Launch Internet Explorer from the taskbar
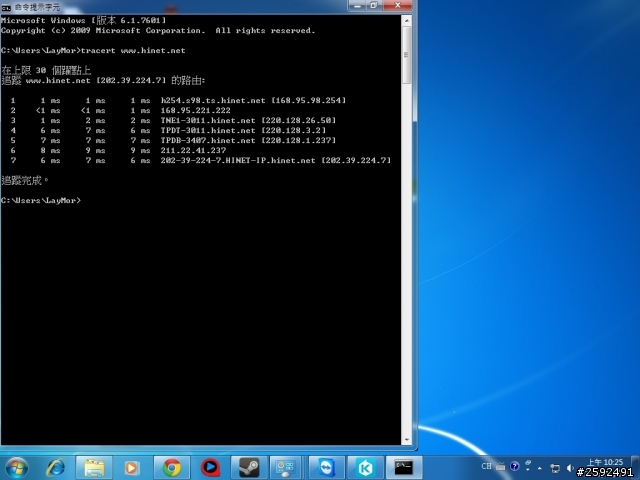Image resolution: width=640 pixels, height=480 pixels. pos(56,468)
